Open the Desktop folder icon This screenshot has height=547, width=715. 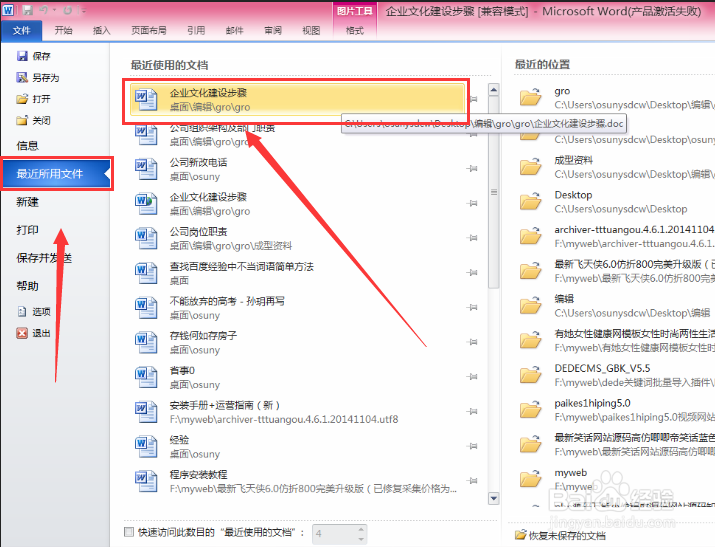[530, 201]
